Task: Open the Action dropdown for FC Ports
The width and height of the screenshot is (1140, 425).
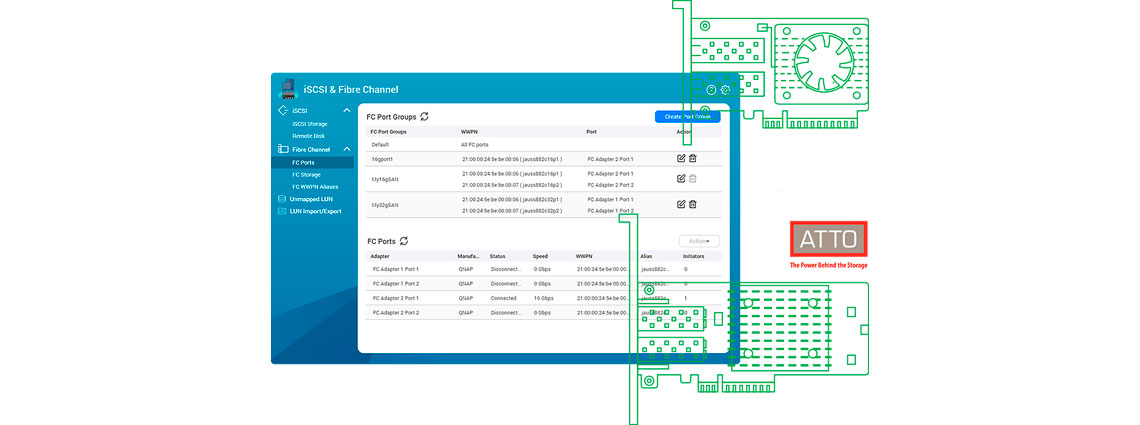Action: click(x=698, y=241)
